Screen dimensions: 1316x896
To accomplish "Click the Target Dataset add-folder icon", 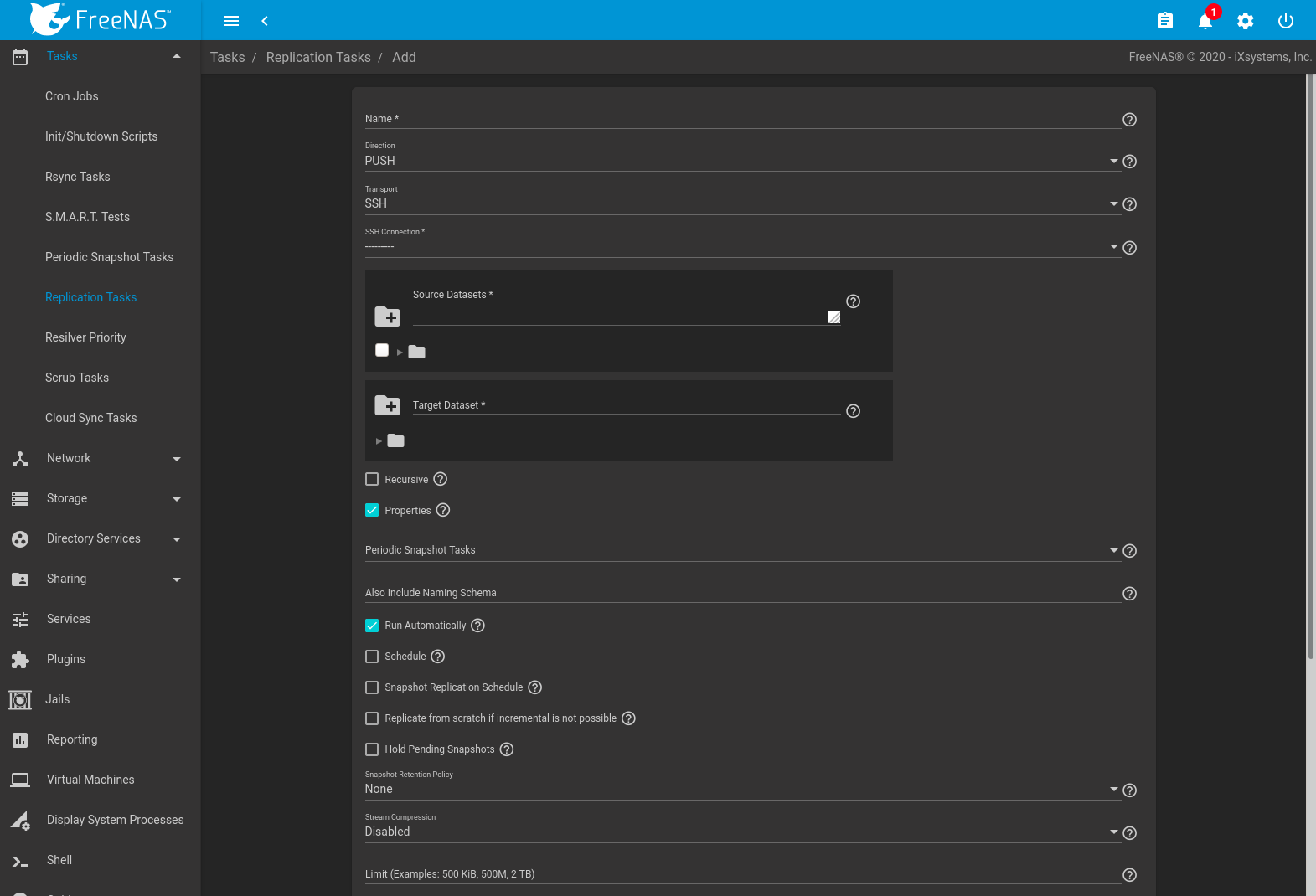I will click(387, 405).
